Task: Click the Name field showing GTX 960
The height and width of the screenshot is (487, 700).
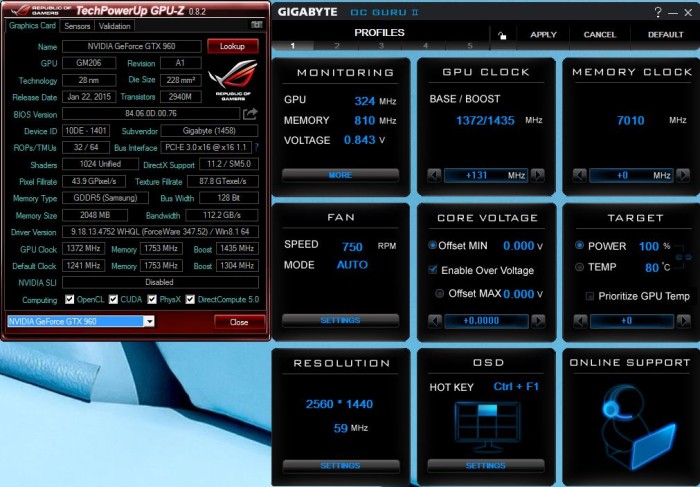Action: pyautogui.click(x=132, y=46)
